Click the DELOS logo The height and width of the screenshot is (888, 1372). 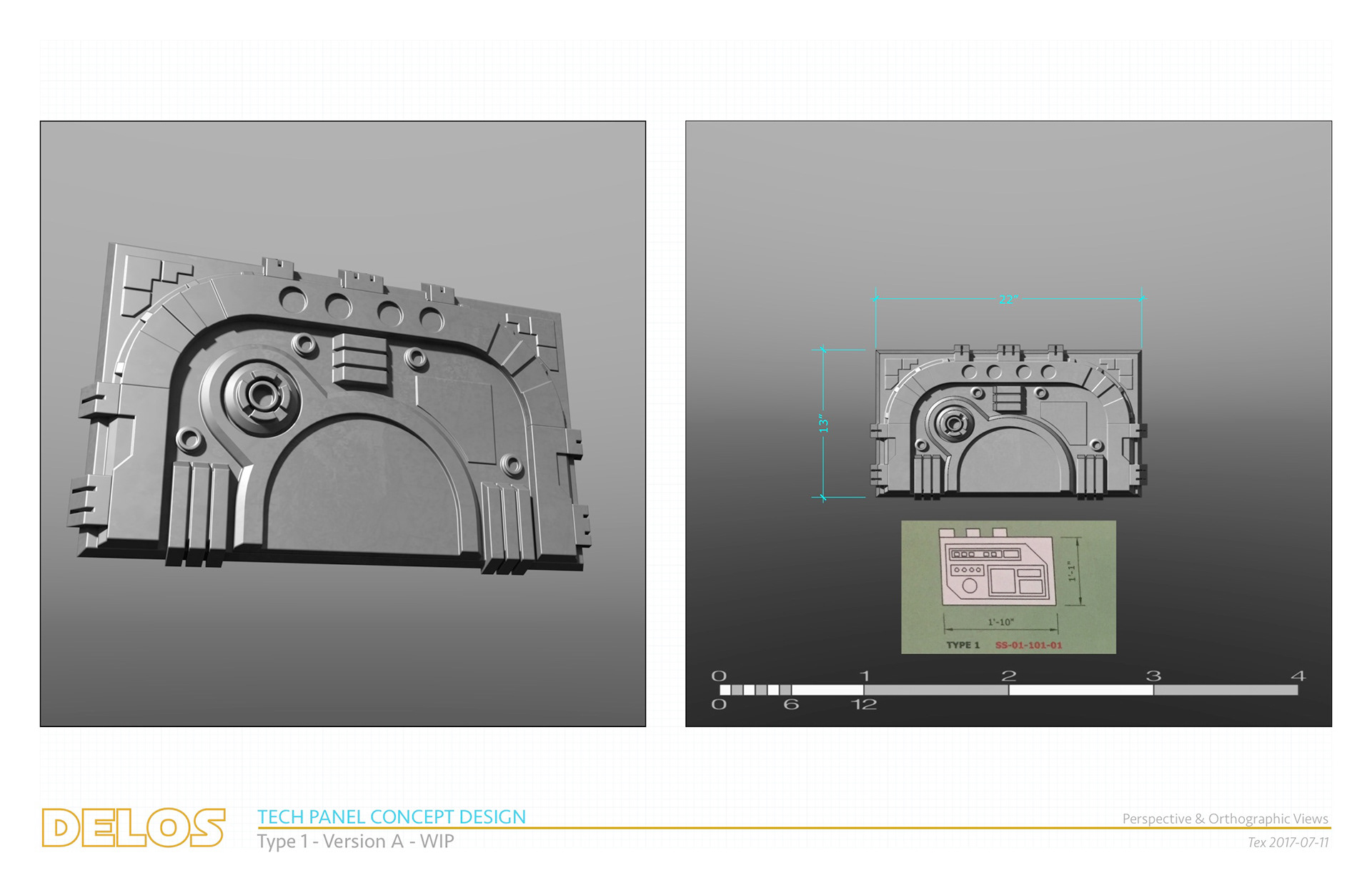134,828
